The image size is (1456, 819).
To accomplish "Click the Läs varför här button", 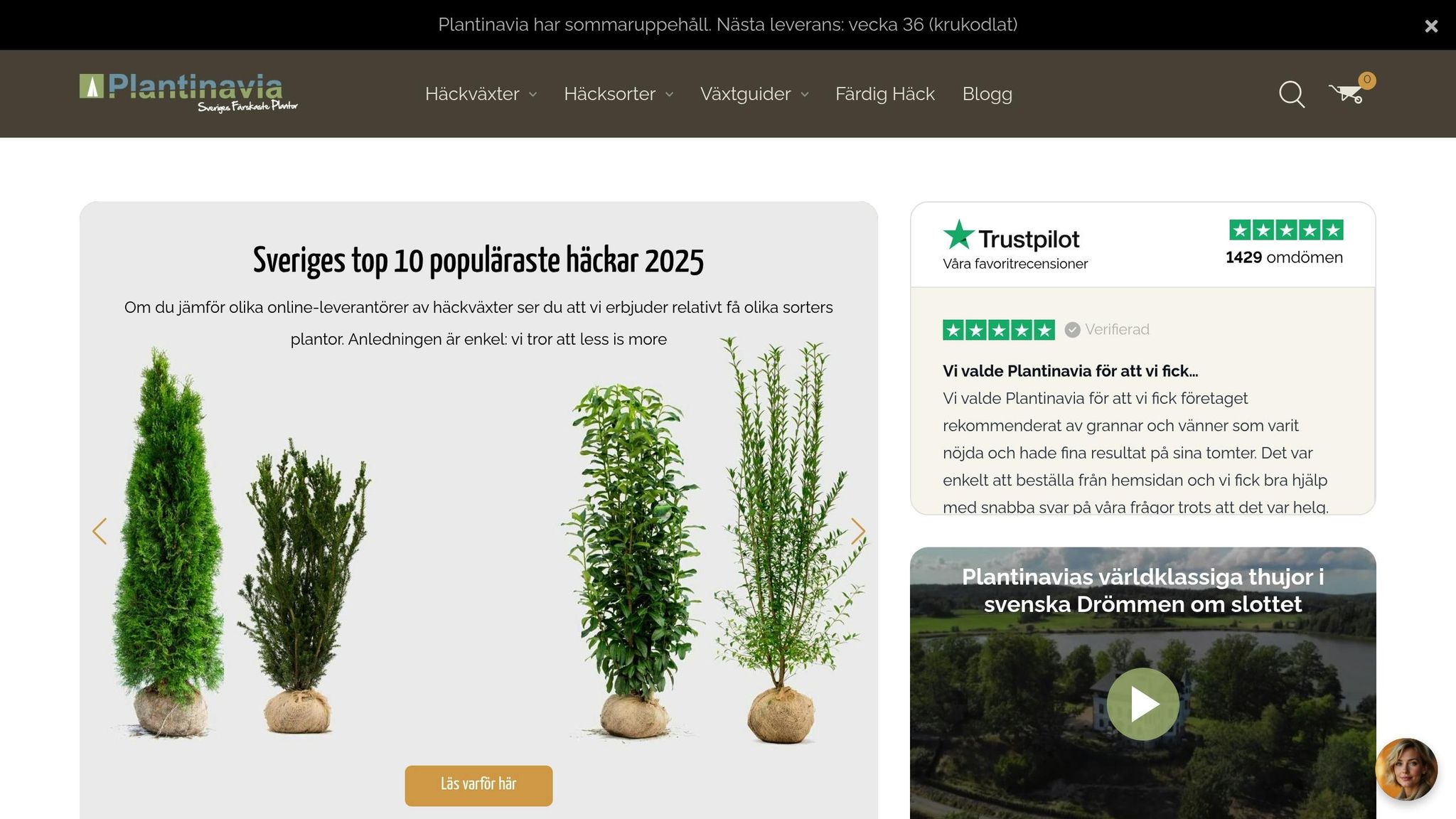I will [x=478, y=785].
